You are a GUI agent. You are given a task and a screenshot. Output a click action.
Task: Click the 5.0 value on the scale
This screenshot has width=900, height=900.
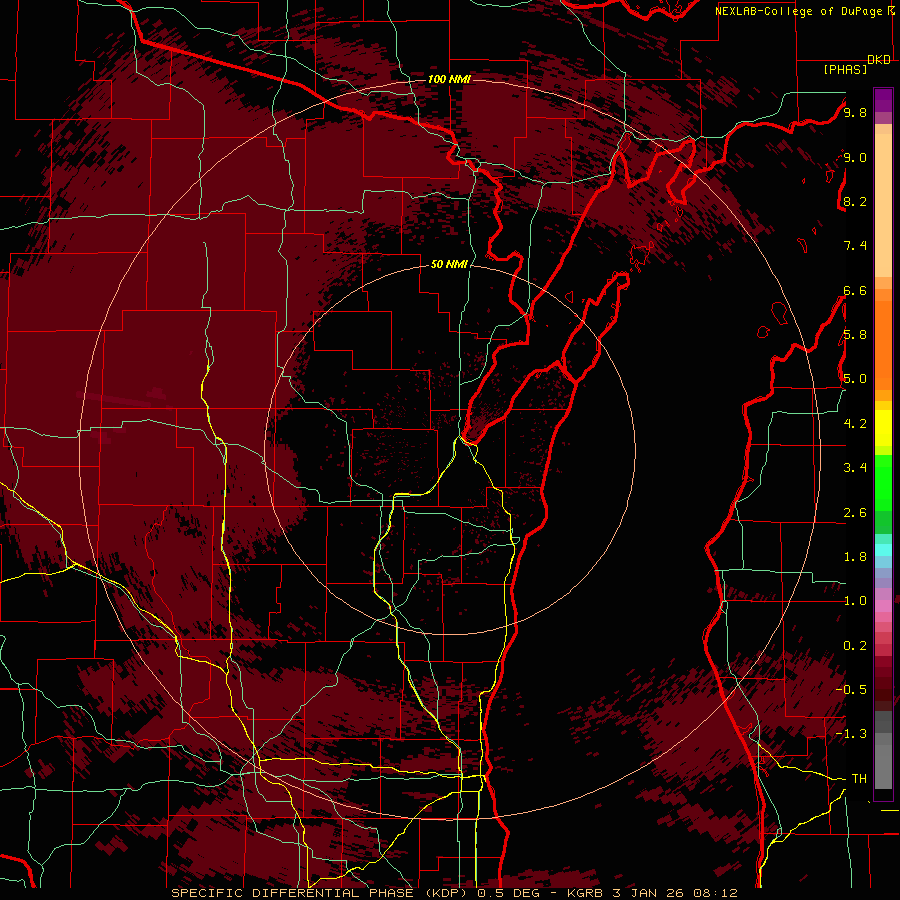coord(855,379)
